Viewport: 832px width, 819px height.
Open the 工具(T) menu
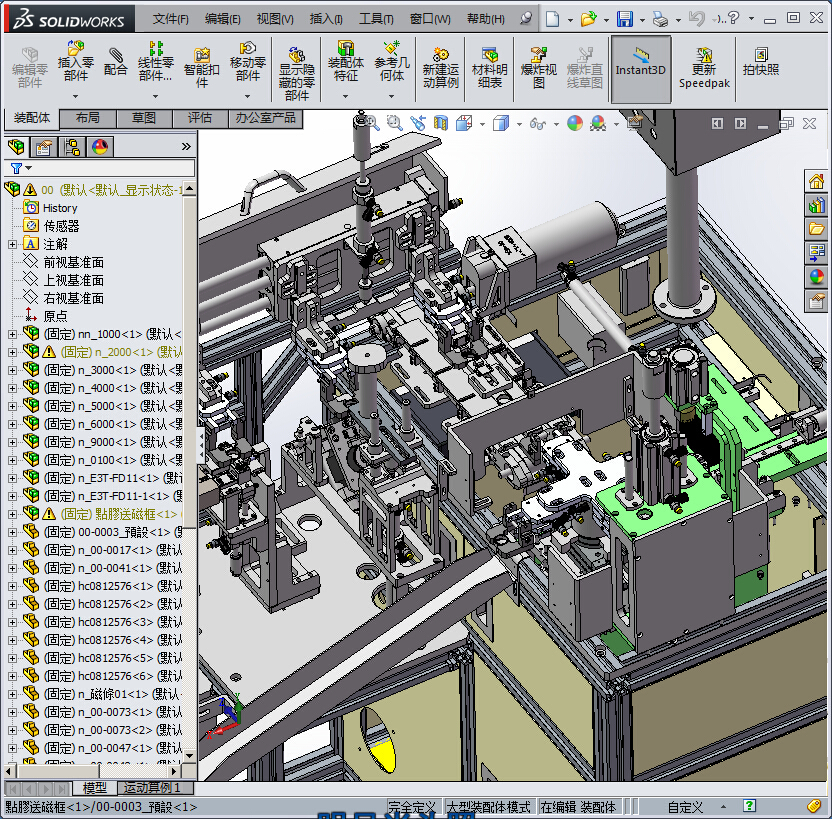tap(376, 19)
